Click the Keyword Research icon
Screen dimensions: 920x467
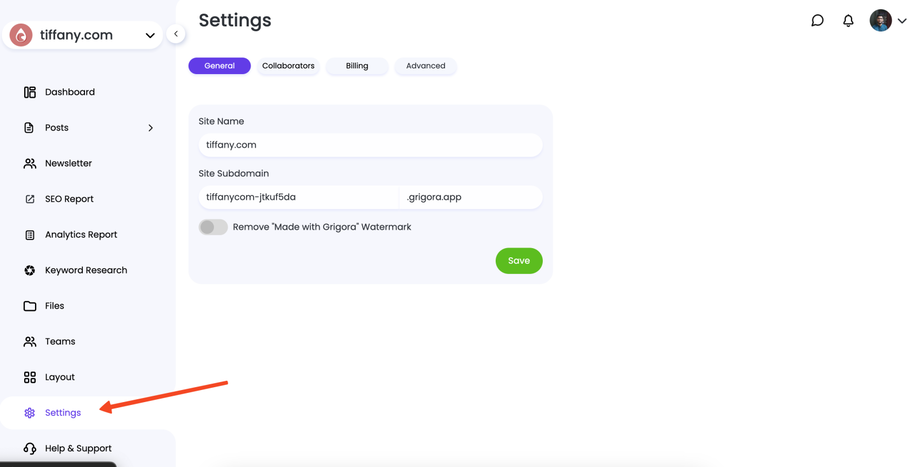[x=30, y=270]
